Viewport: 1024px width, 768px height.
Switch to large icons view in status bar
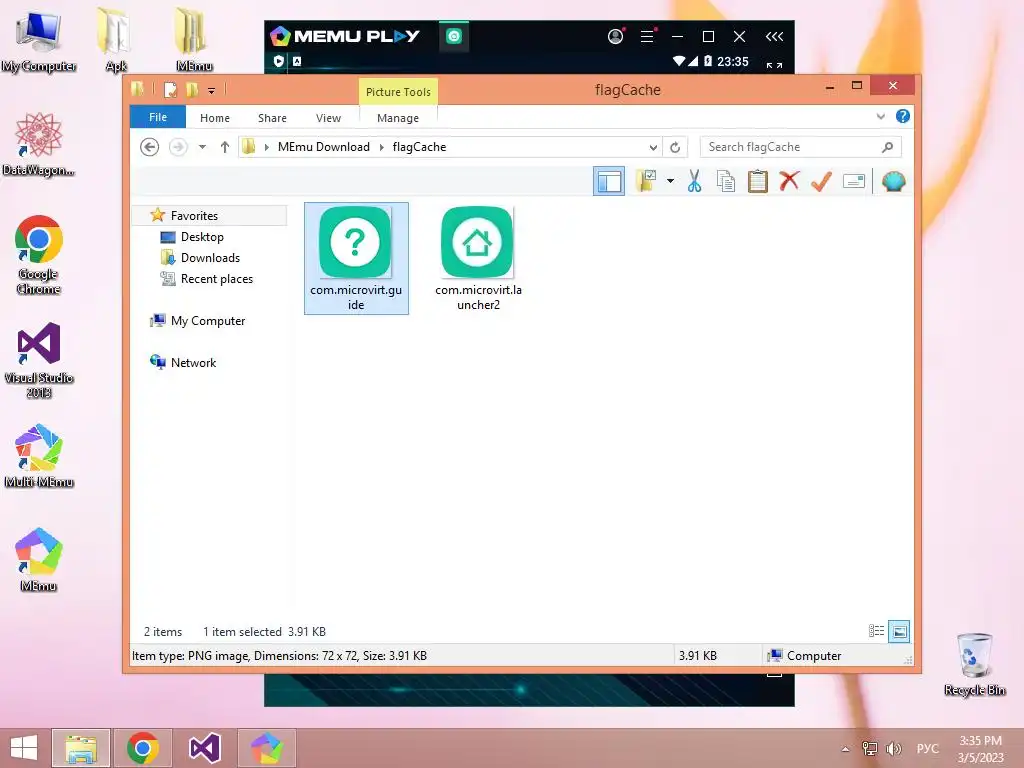(899, 631)
